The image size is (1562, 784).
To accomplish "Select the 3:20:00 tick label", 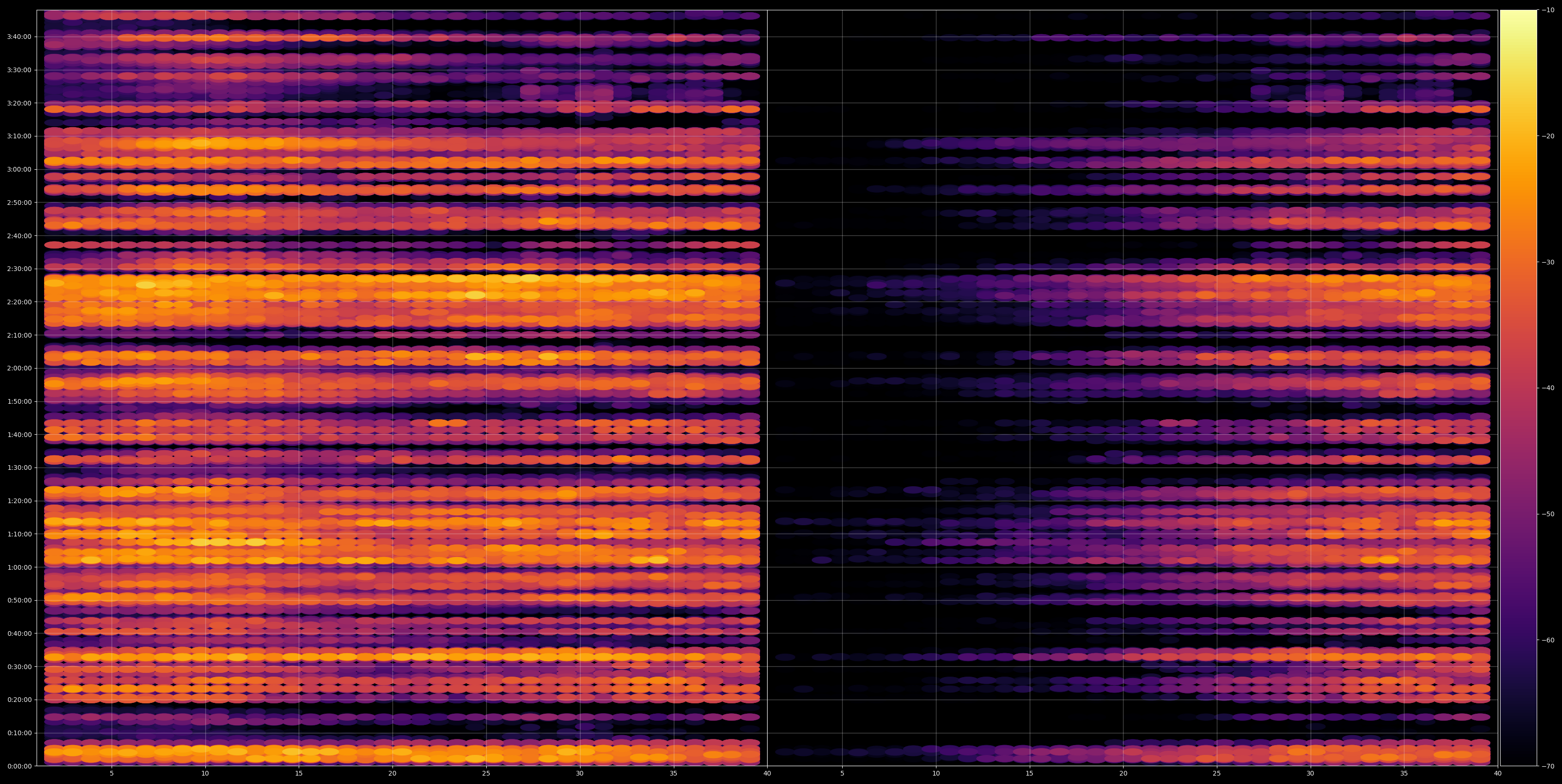I will 19,103.
